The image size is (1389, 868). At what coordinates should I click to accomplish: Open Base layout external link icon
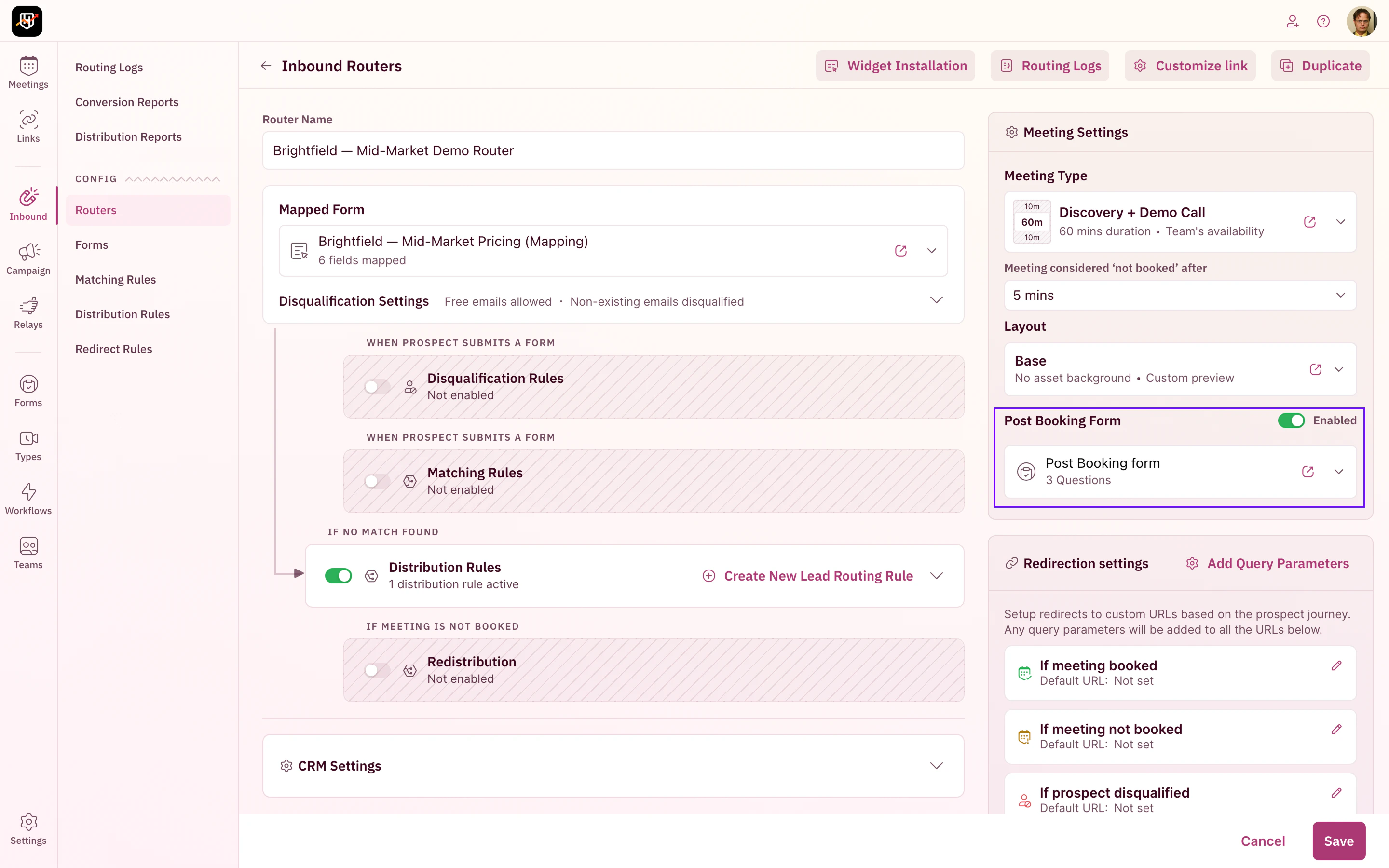(1316, 369)
